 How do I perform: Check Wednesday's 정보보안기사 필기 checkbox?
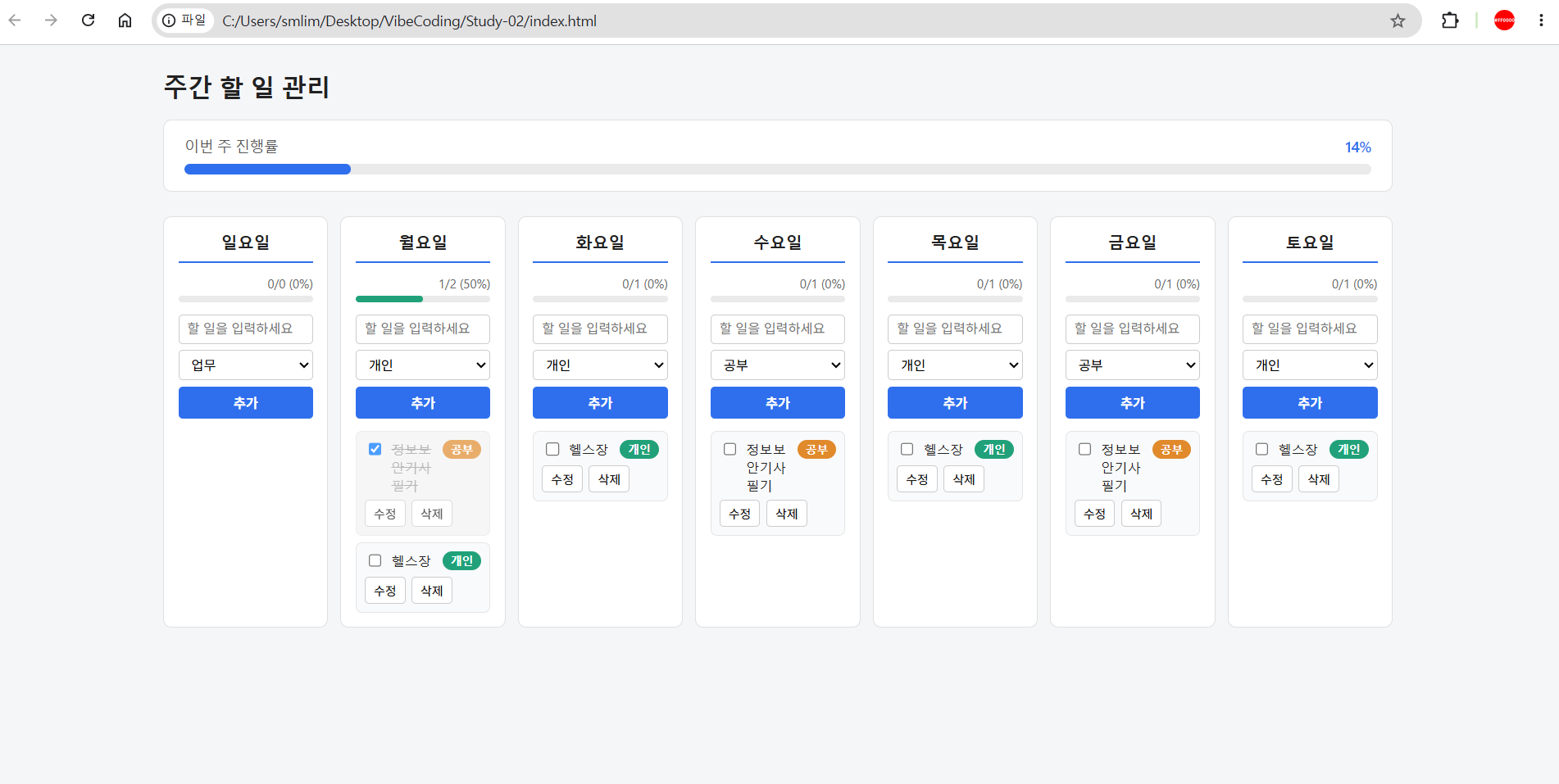tap(730, 449)
